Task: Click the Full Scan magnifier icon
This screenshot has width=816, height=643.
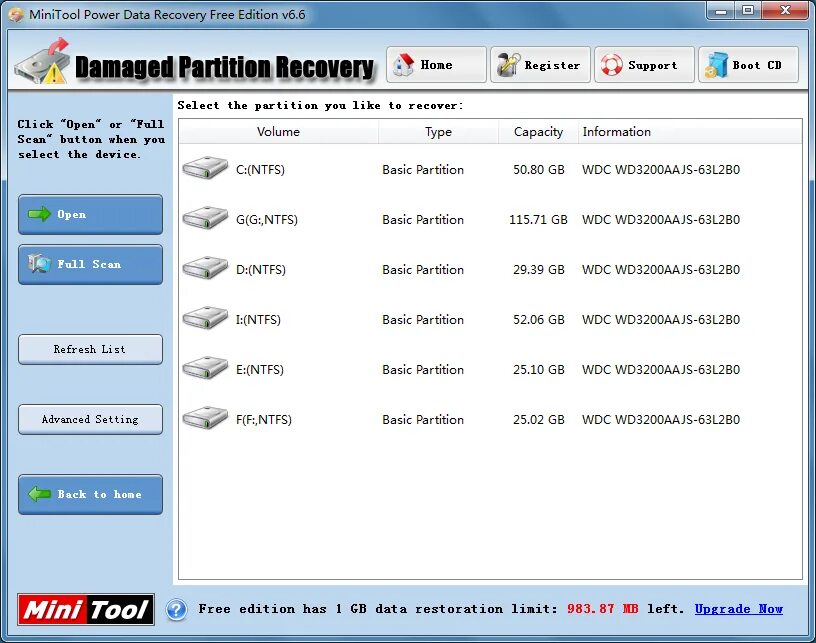Action: (x=40, y=264)
